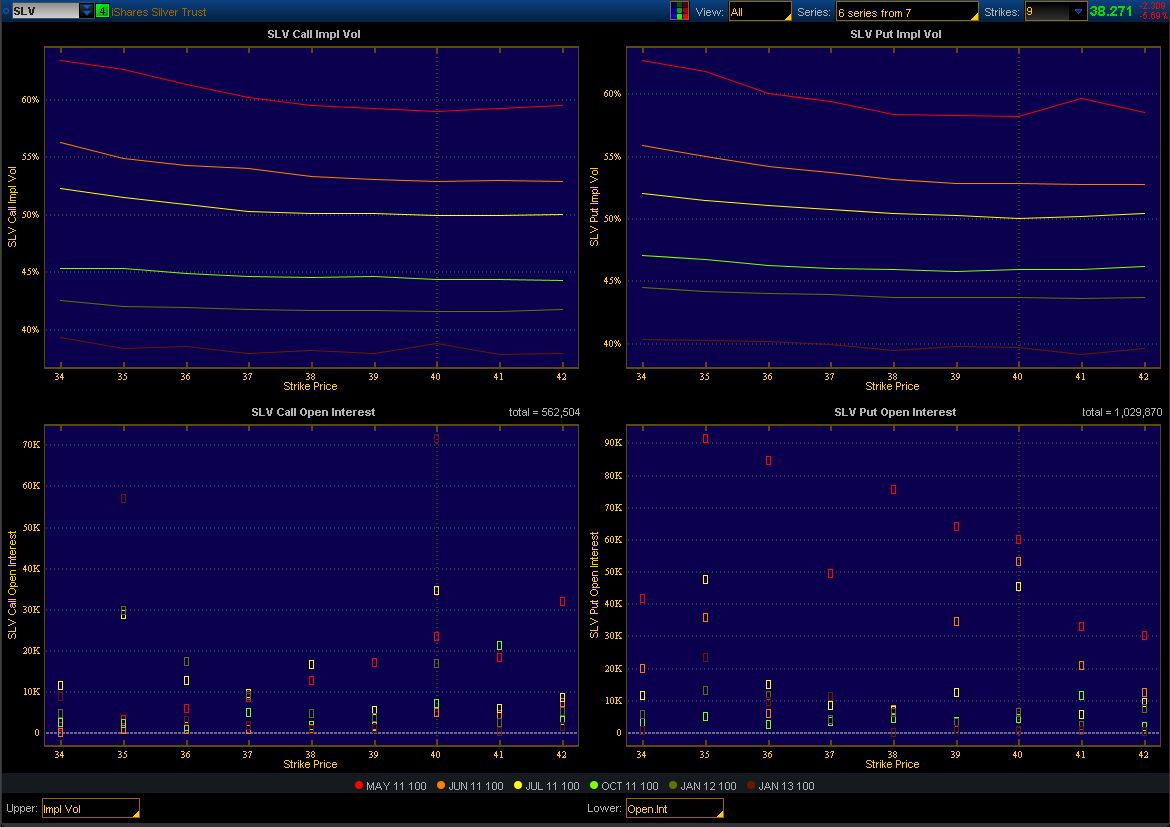Viewport: 1170px width, 827px height.
Task: Open the Lower dropdown set to Open.Int
Action: click(x=675, y=808)
